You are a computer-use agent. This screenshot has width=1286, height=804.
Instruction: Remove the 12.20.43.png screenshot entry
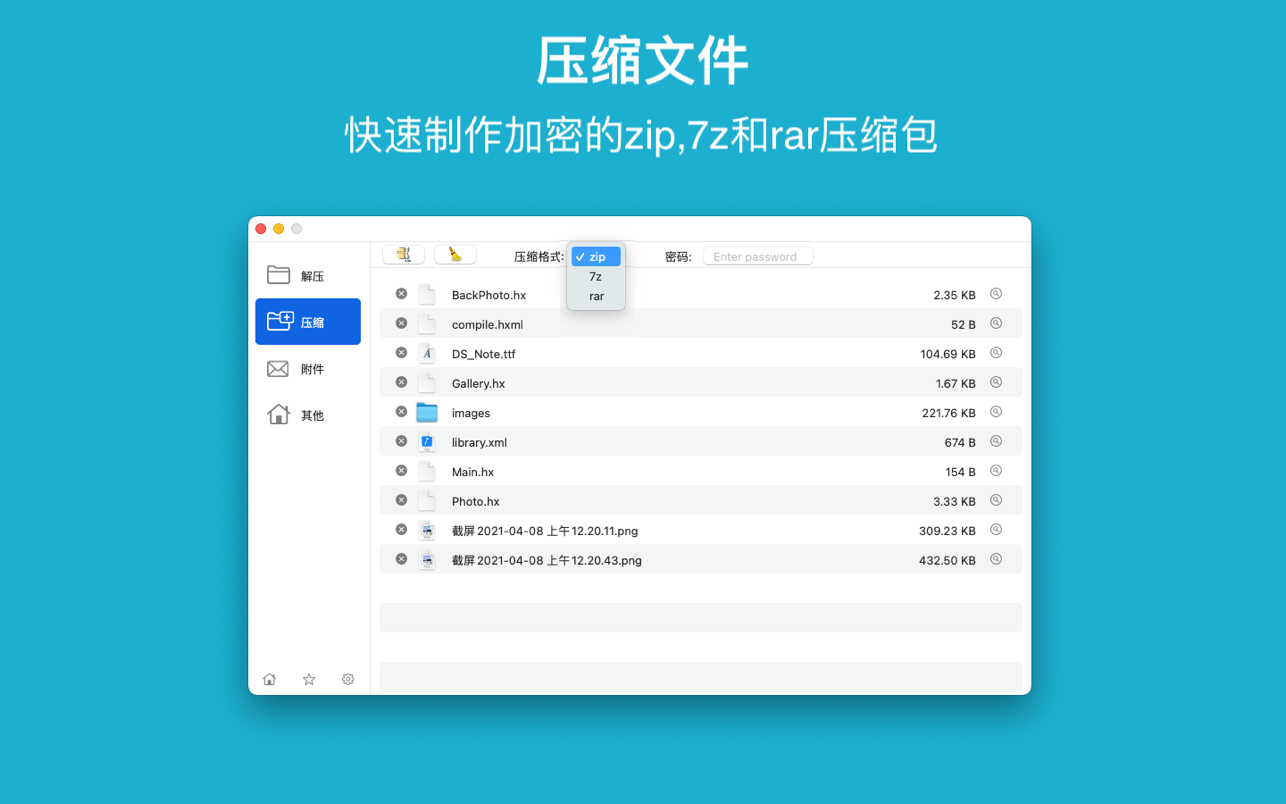click(x=401, y=559)
